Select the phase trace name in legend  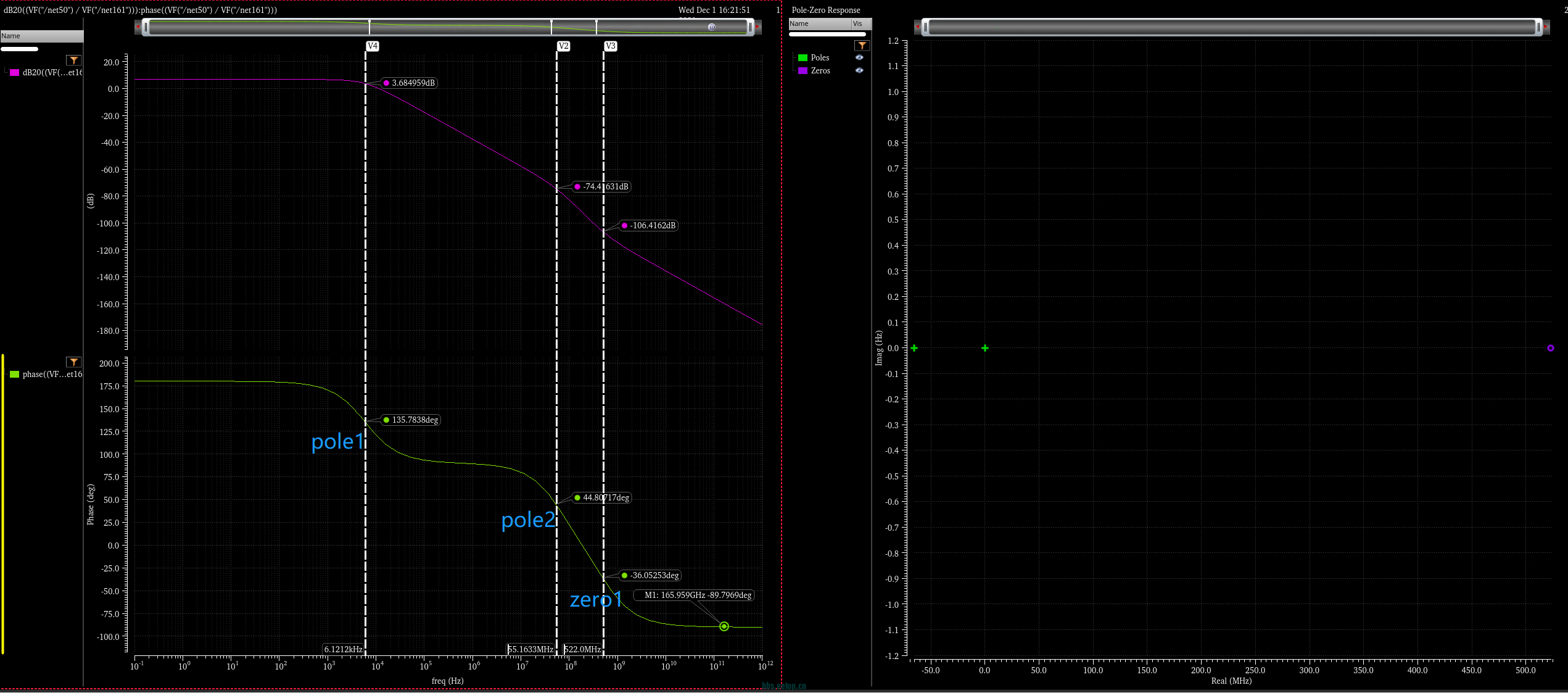coord(52,375)
